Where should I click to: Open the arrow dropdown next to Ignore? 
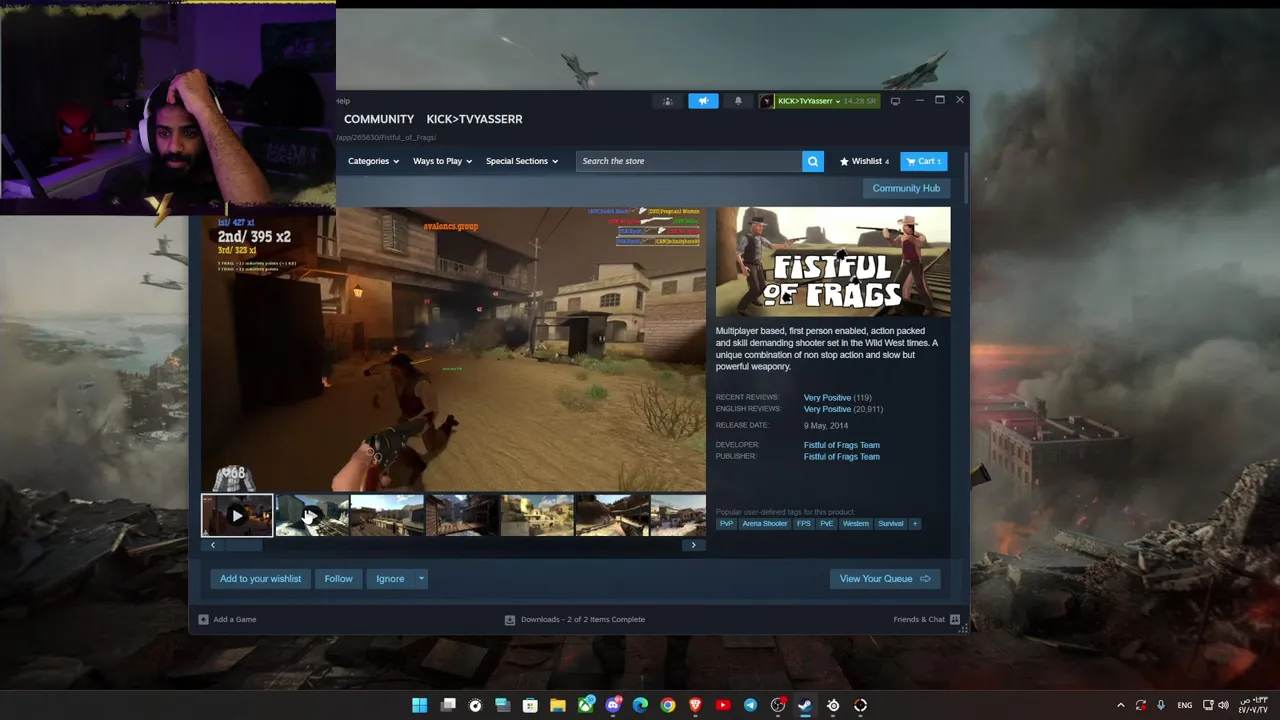point(421,579)
